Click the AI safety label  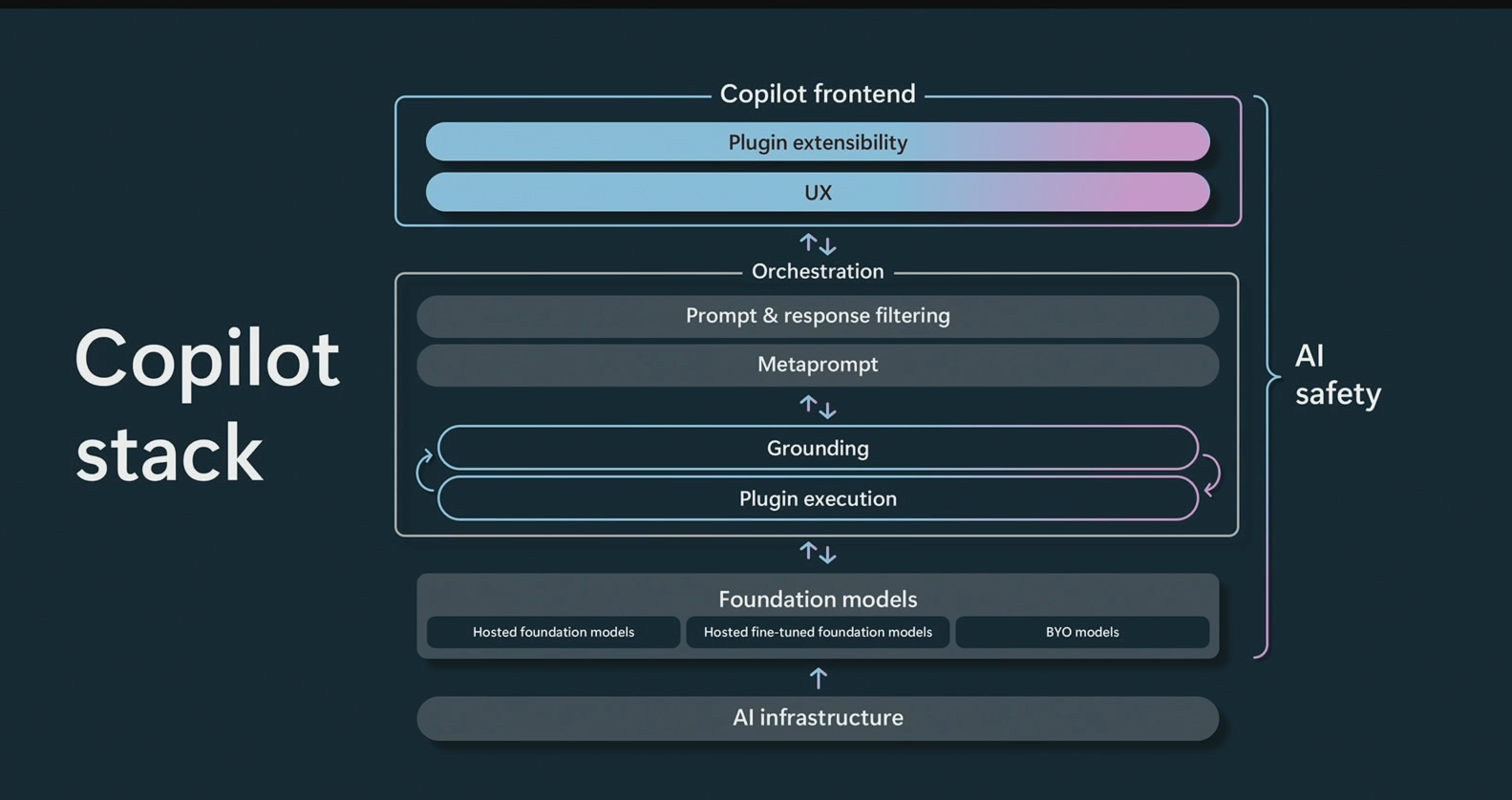click(x=1338, y=375)
